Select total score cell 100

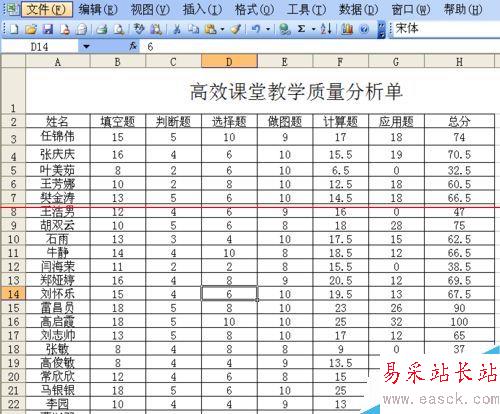coord(459,321)
